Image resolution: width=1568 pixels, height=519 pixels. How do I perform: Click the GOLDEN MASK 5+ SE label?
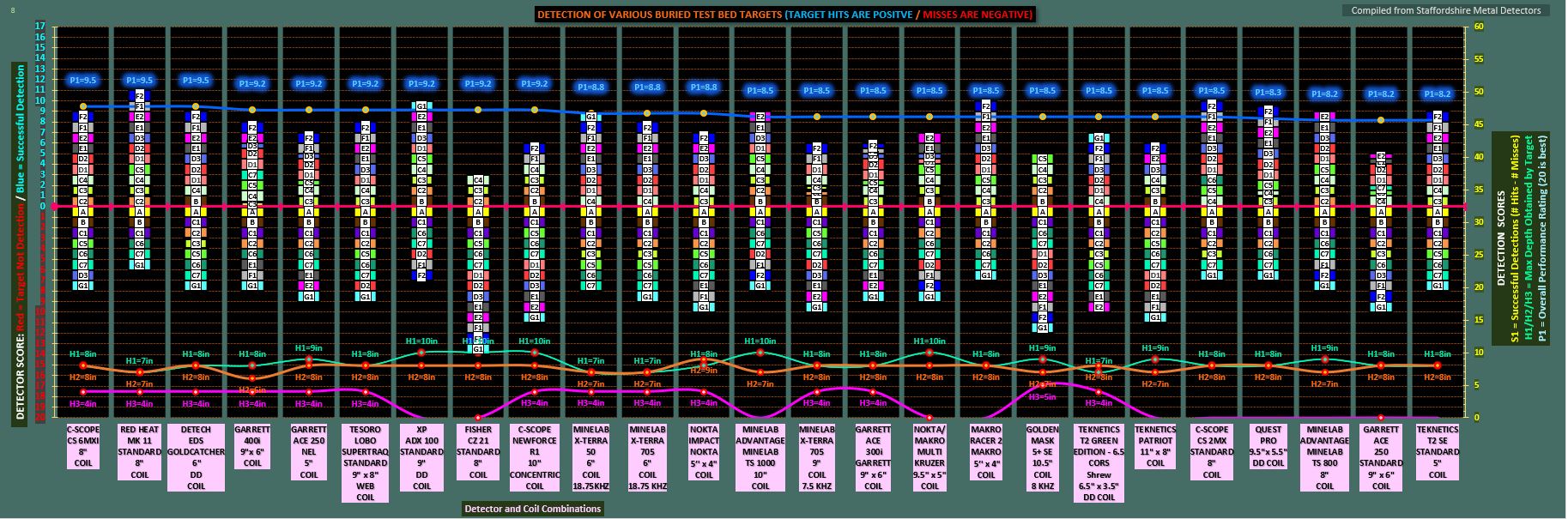[x=1043, y=457]
